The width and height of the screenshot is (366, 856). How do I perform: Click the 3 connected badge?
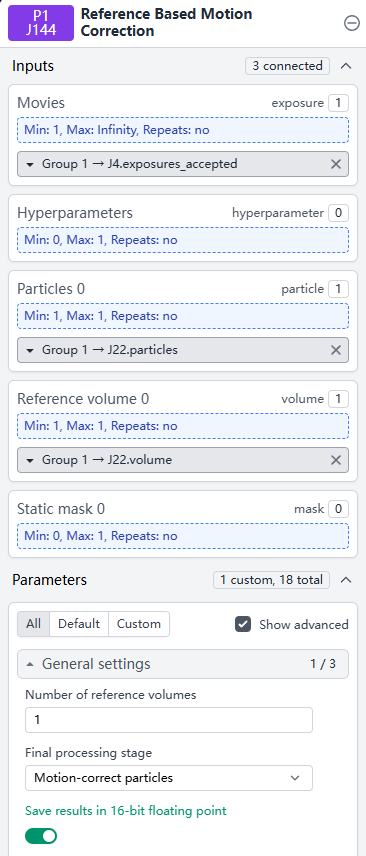pyautogui.click(x=287, y=66)
